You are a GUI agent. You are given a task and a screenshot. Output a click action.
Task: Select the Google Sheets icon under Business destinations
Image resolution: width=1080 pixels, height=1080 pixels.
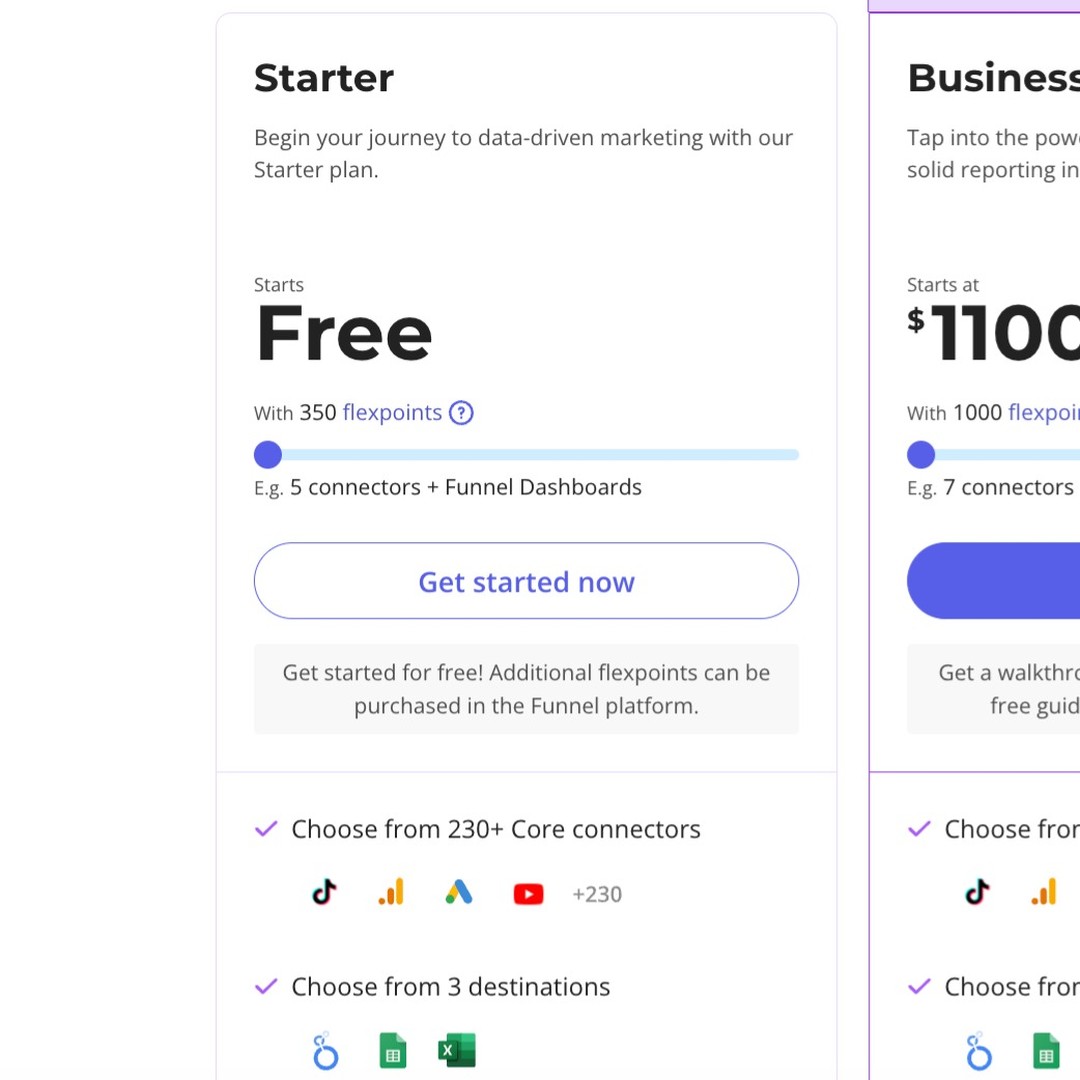click(1046, 1050)
